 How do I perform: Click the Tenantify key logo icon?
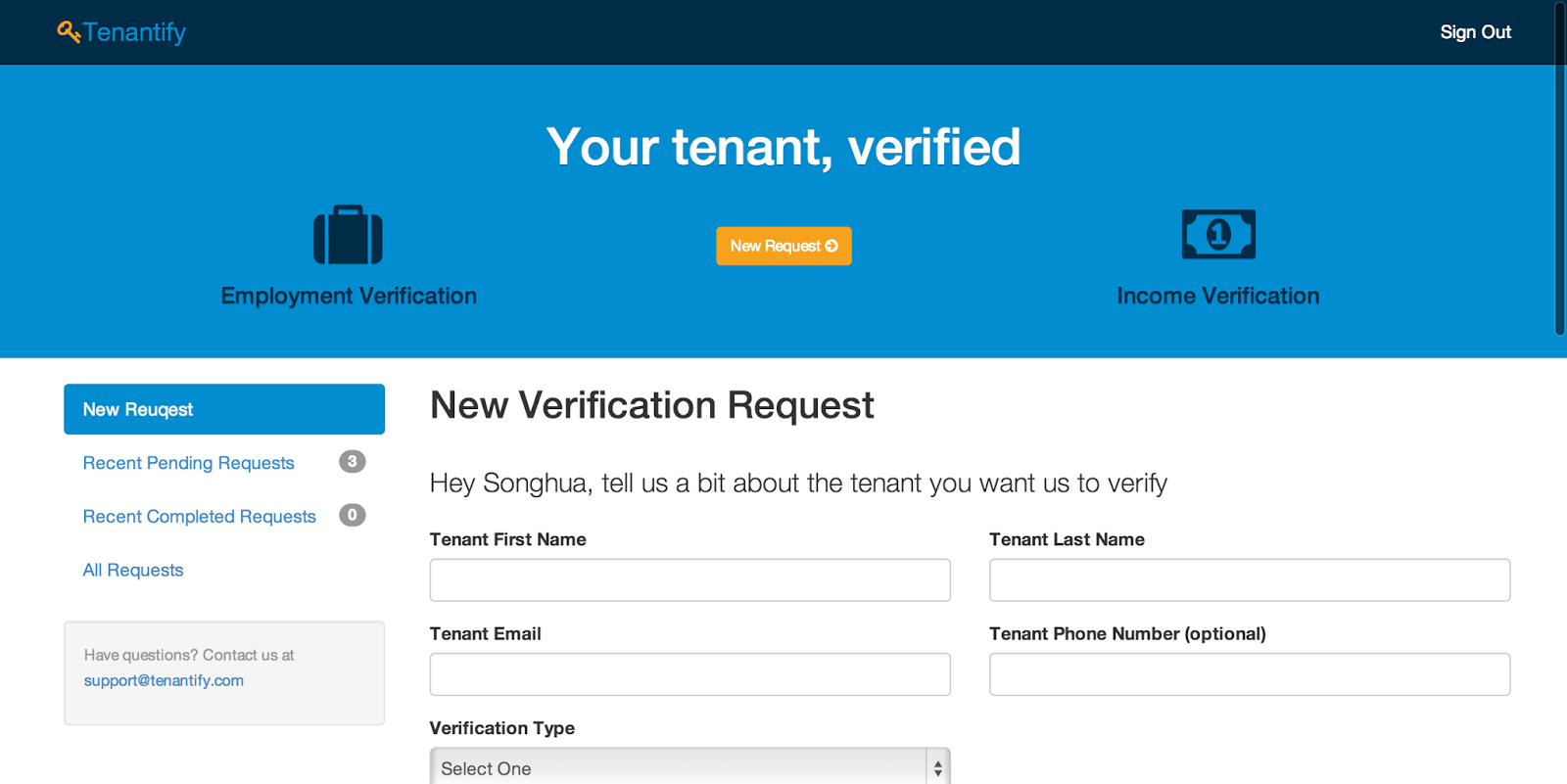[x=68, y=32]
